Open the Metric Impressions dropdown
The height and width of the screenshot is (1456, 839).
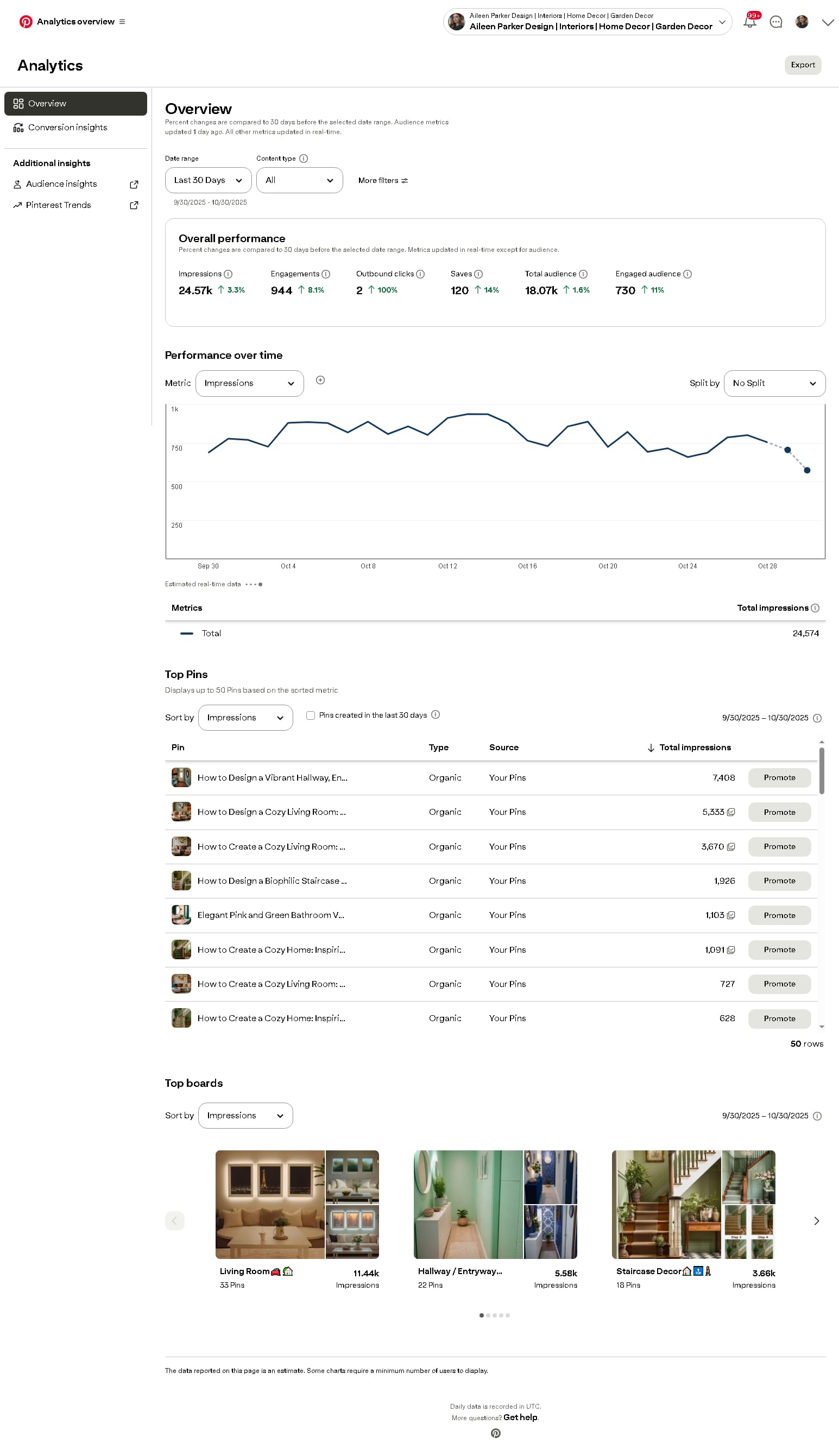tap(249, 384)
